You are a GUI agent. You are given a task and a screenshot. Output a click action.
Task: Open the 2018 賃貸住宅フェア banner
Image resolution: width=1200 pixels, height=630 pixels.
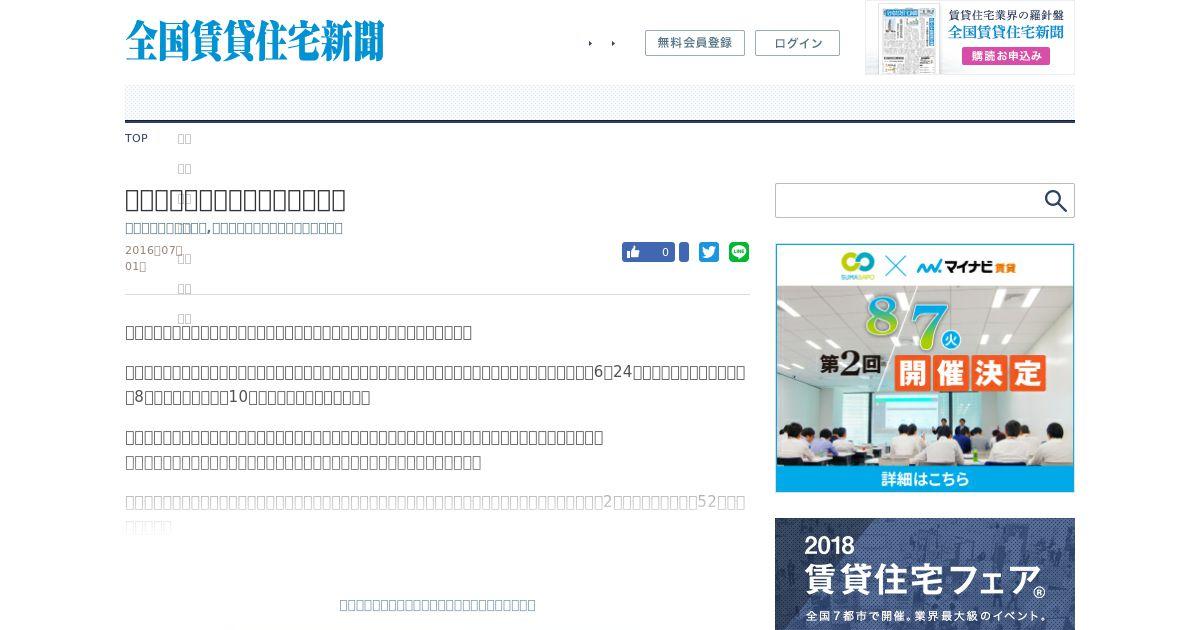click(925, 574)
